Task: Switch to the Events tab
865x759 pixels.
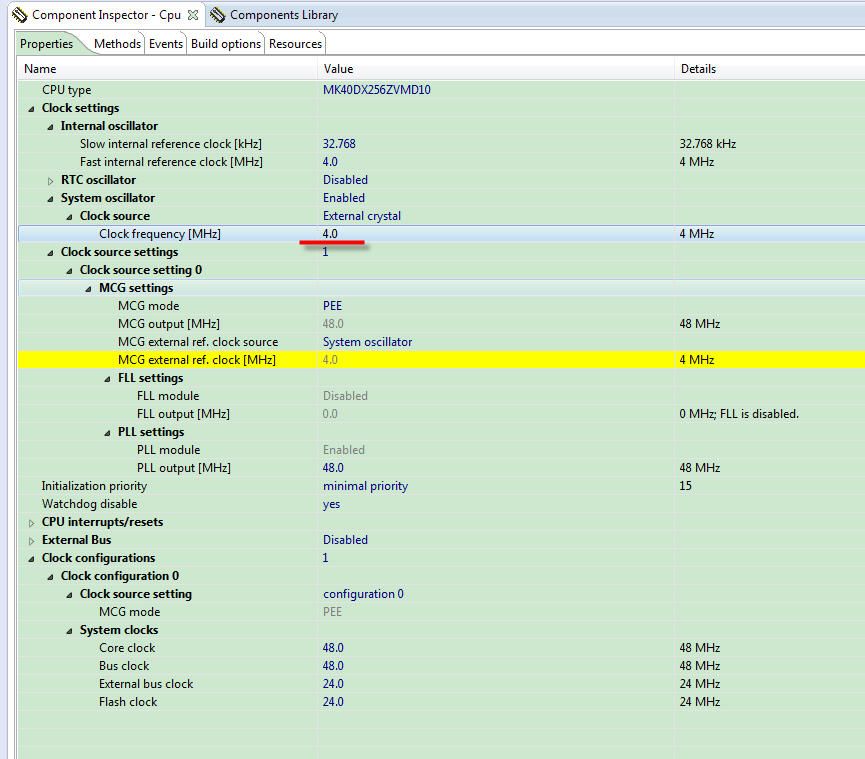Action: [165, 43]
